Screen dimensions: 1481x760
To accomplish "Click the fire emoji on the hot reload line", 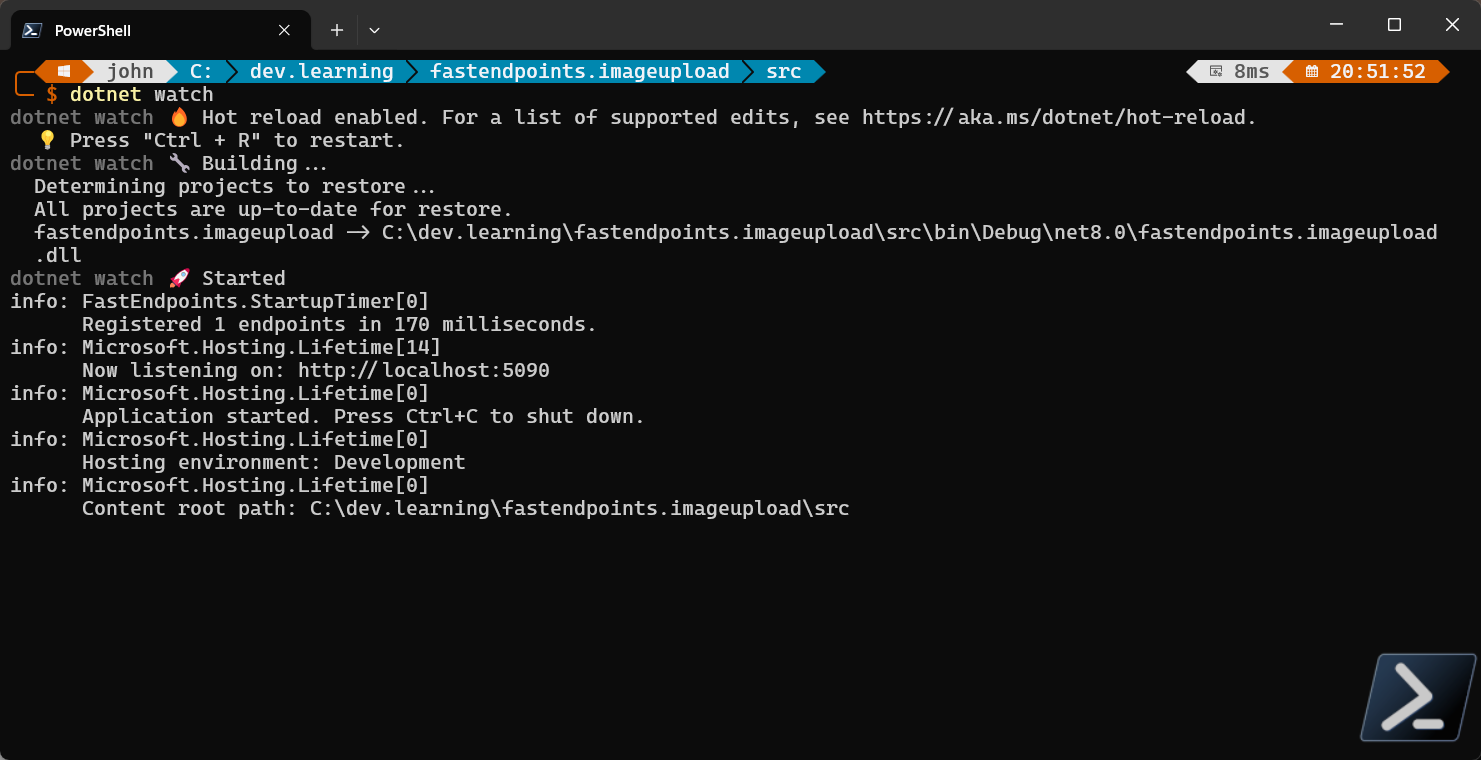I will pos(179,116).
